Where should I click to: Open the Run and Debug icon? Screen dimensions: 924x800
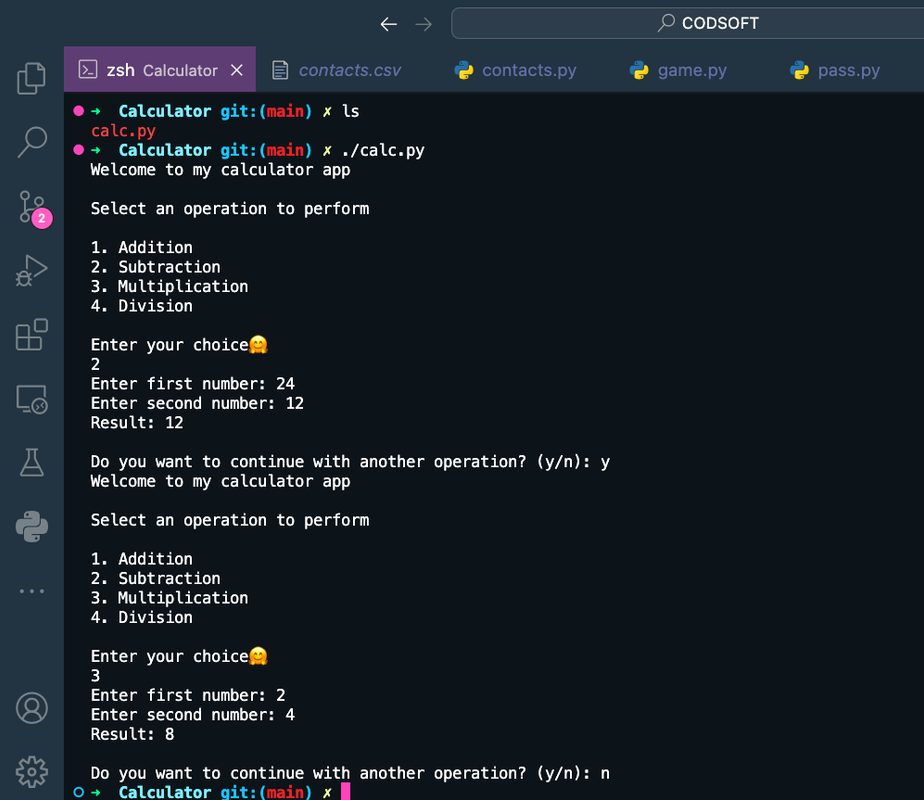pyautogui.click(x=31, y=270)
